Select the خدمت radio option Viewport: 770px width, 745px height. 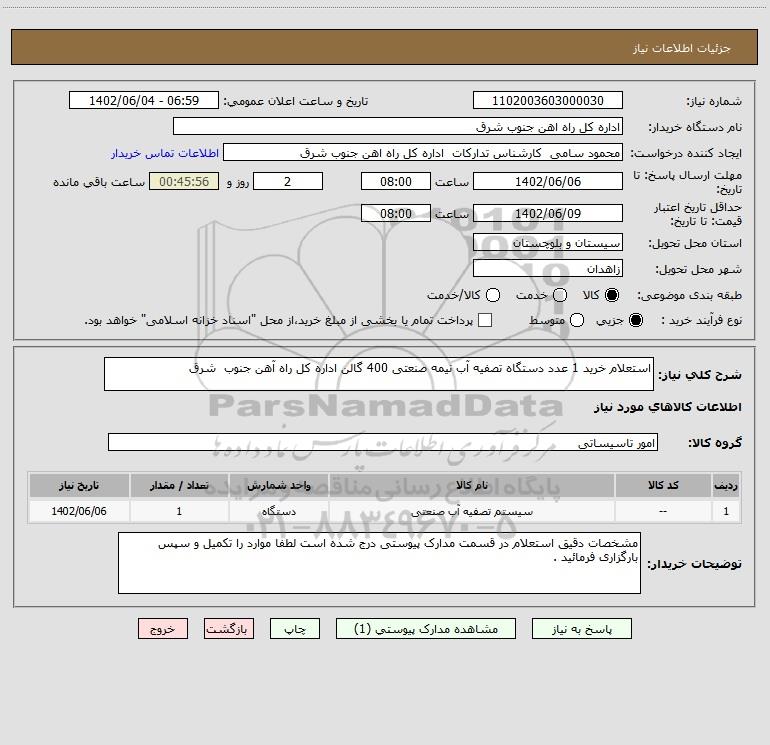[560, 295]
